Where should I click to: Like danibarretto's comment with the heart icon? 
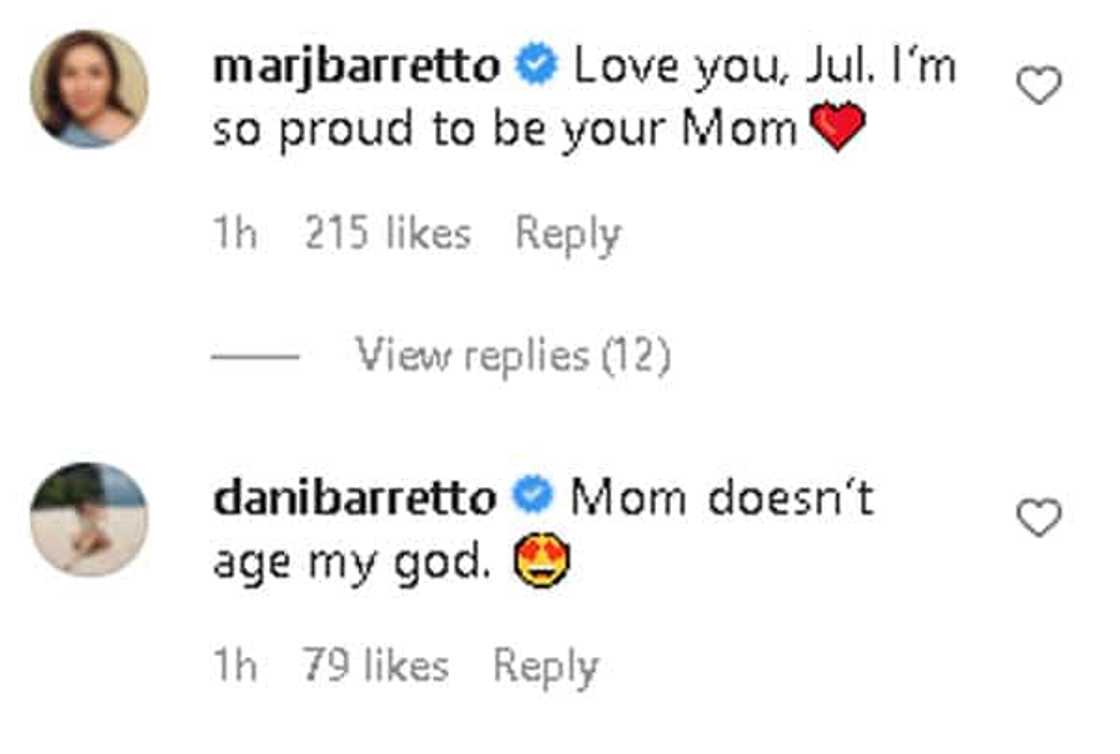pos(1038,518)
